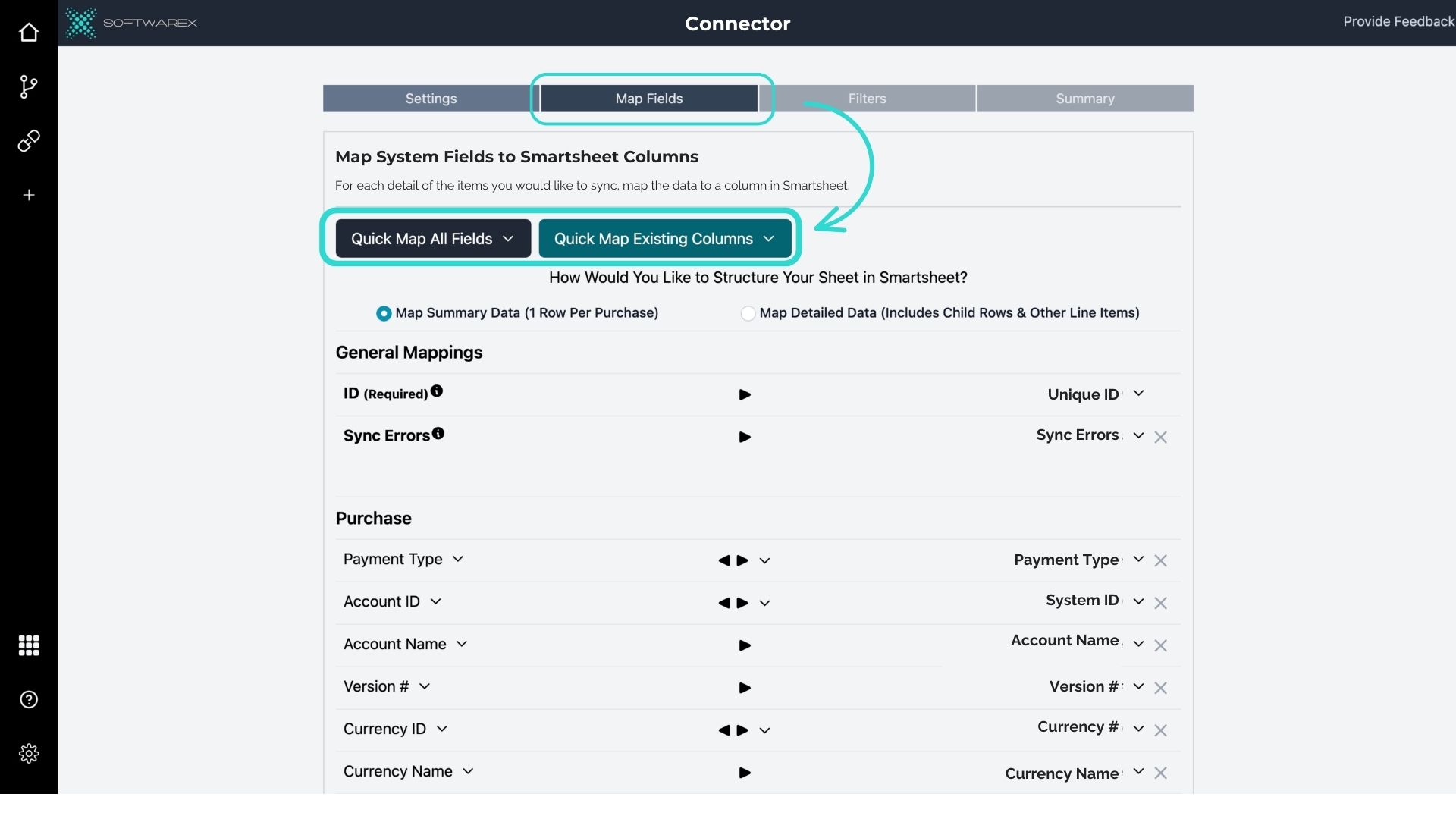Screen dimensions: 1456x819
Task: Click the integrations/link icon in sidebar
Action: pos(29,140)
